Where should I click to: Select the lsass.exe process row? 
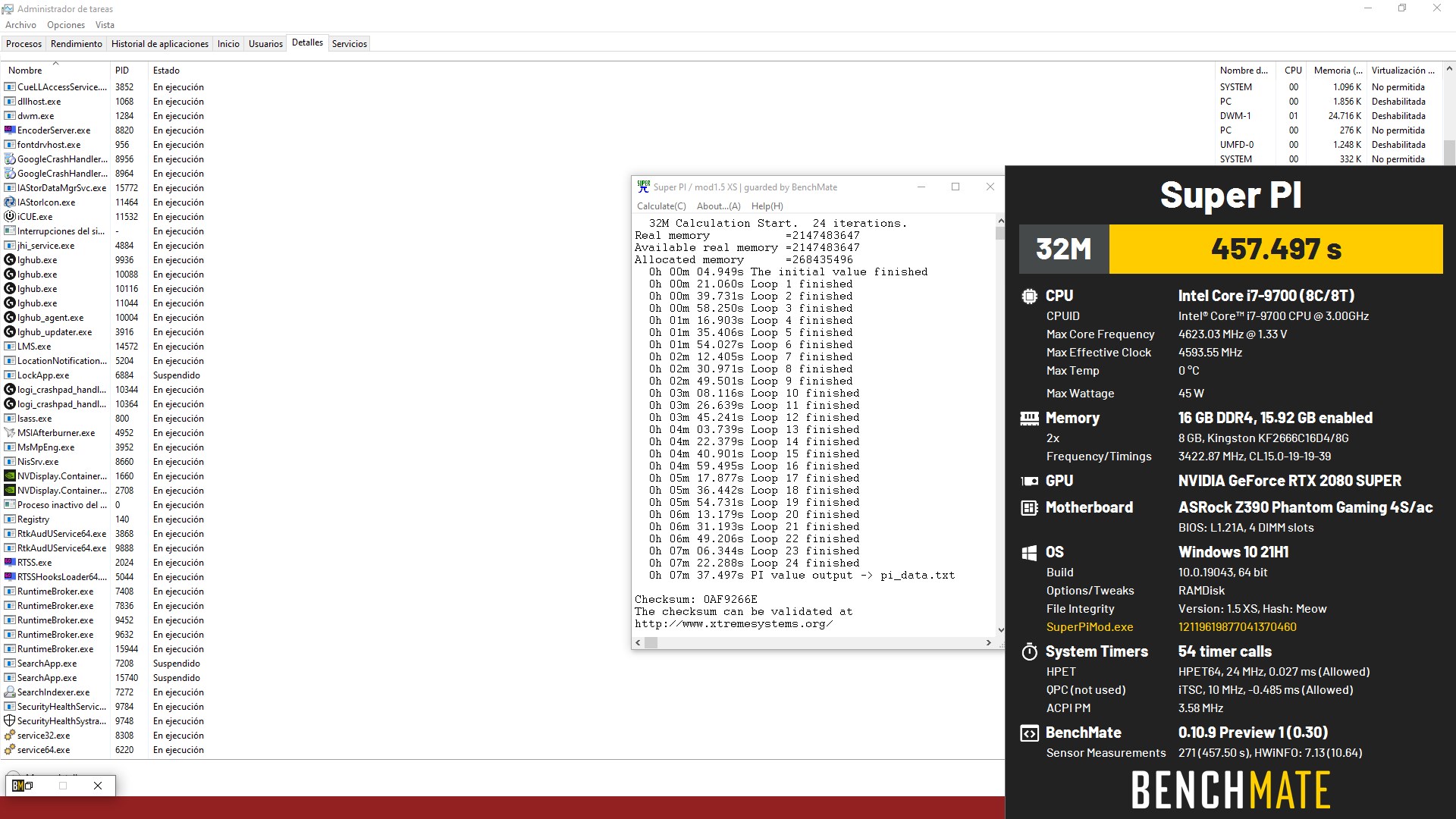tap(502, 419)
